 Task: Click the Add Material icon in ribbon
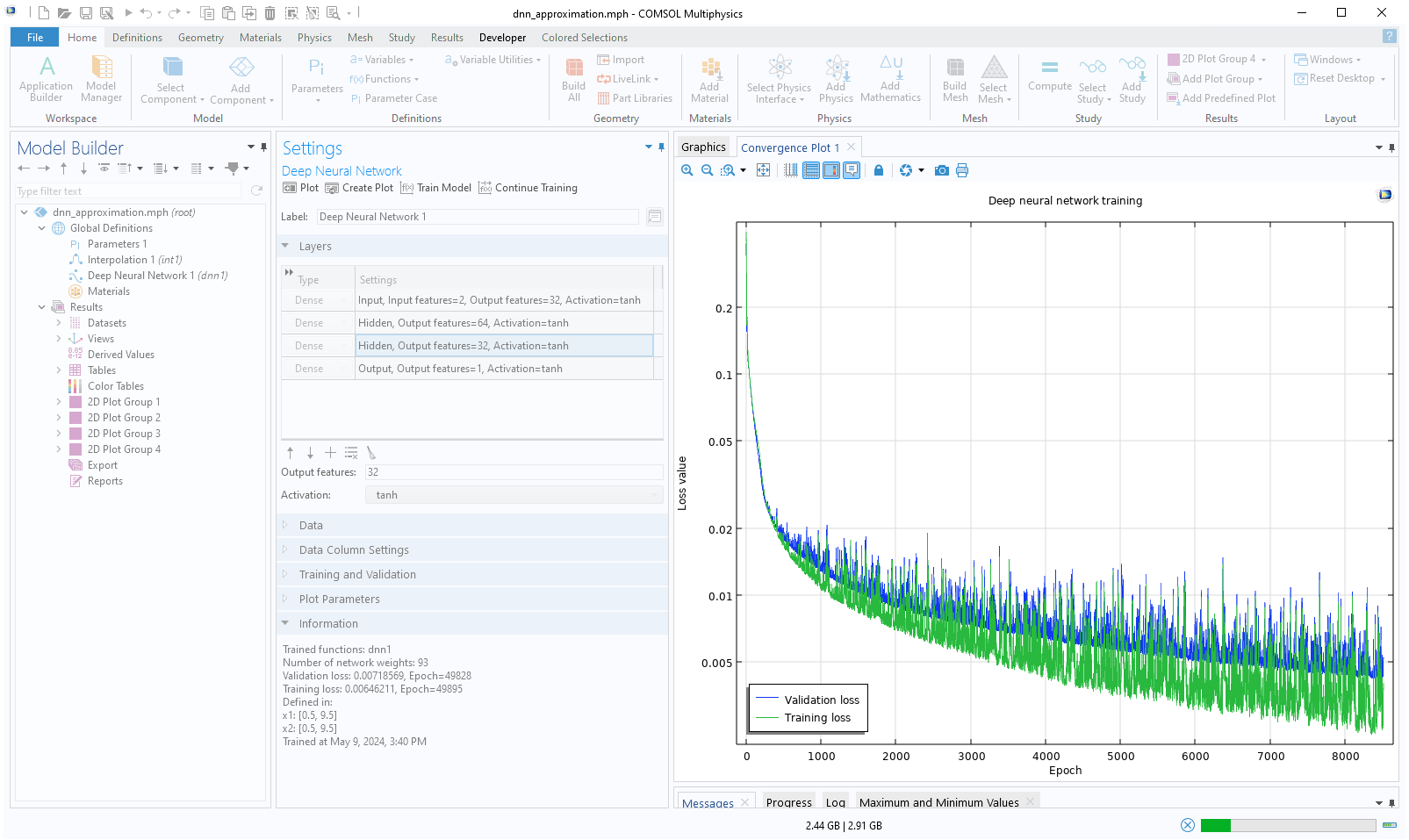click(x=709, y=77)
